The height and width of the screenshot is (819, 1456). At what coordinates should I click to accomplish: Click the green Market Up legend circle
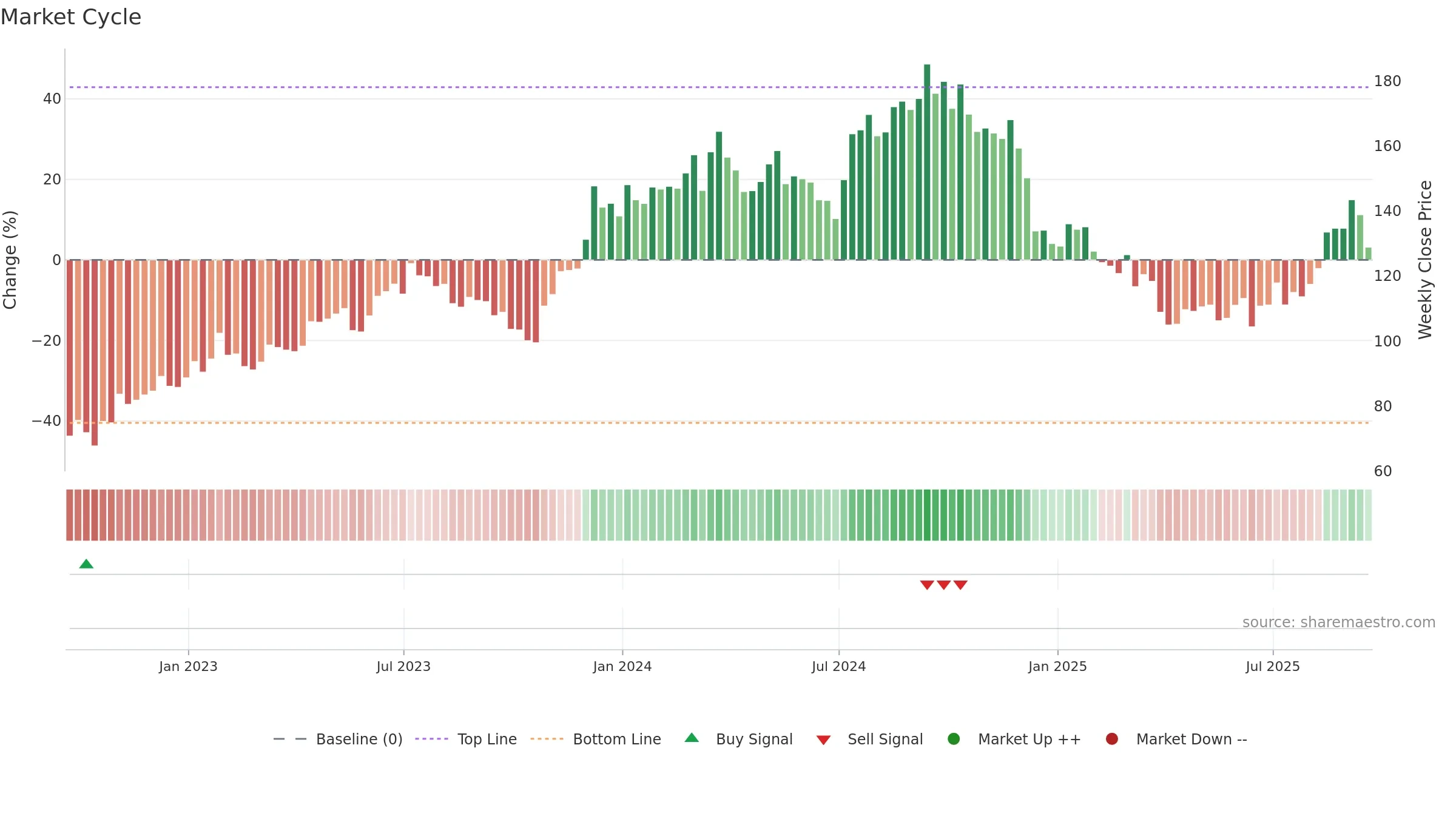coord(954,739)
